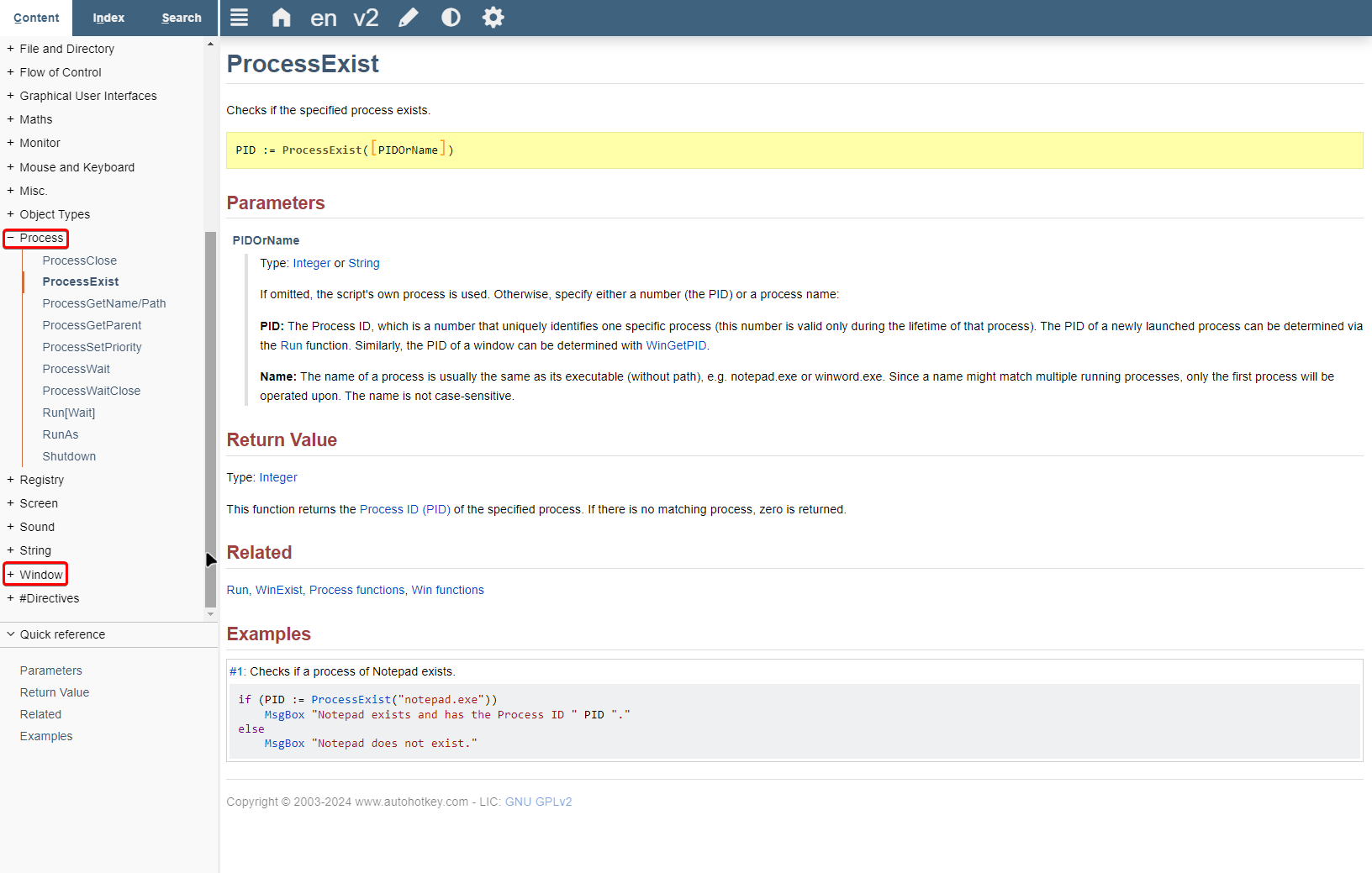Viewport: 1372px width, 873px height.
Task: Expand the #Directives section
Action: pyautogui.click(x=49, y=598)
